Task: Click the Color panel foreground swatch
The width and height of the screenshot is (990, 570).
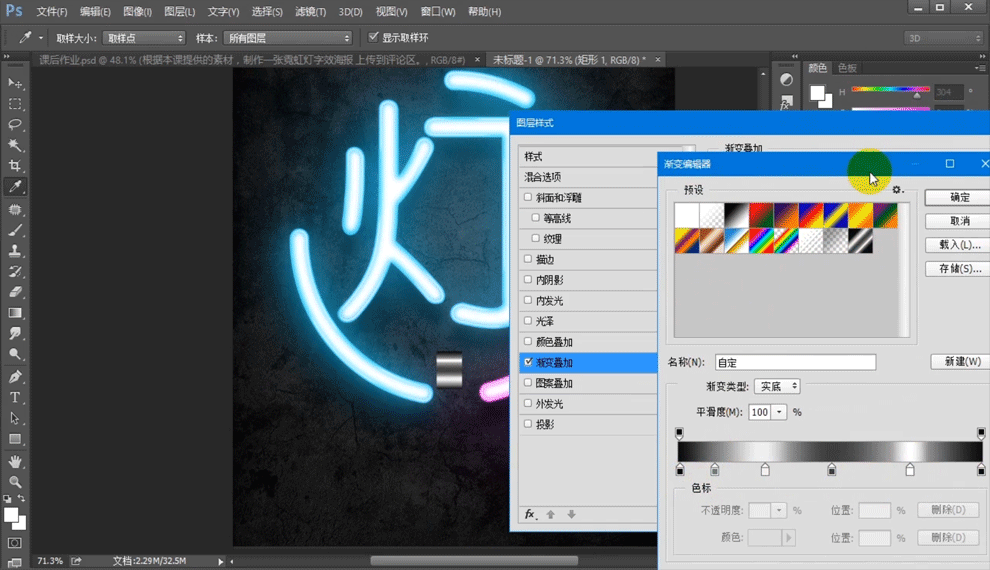Action: pos(817,93)
